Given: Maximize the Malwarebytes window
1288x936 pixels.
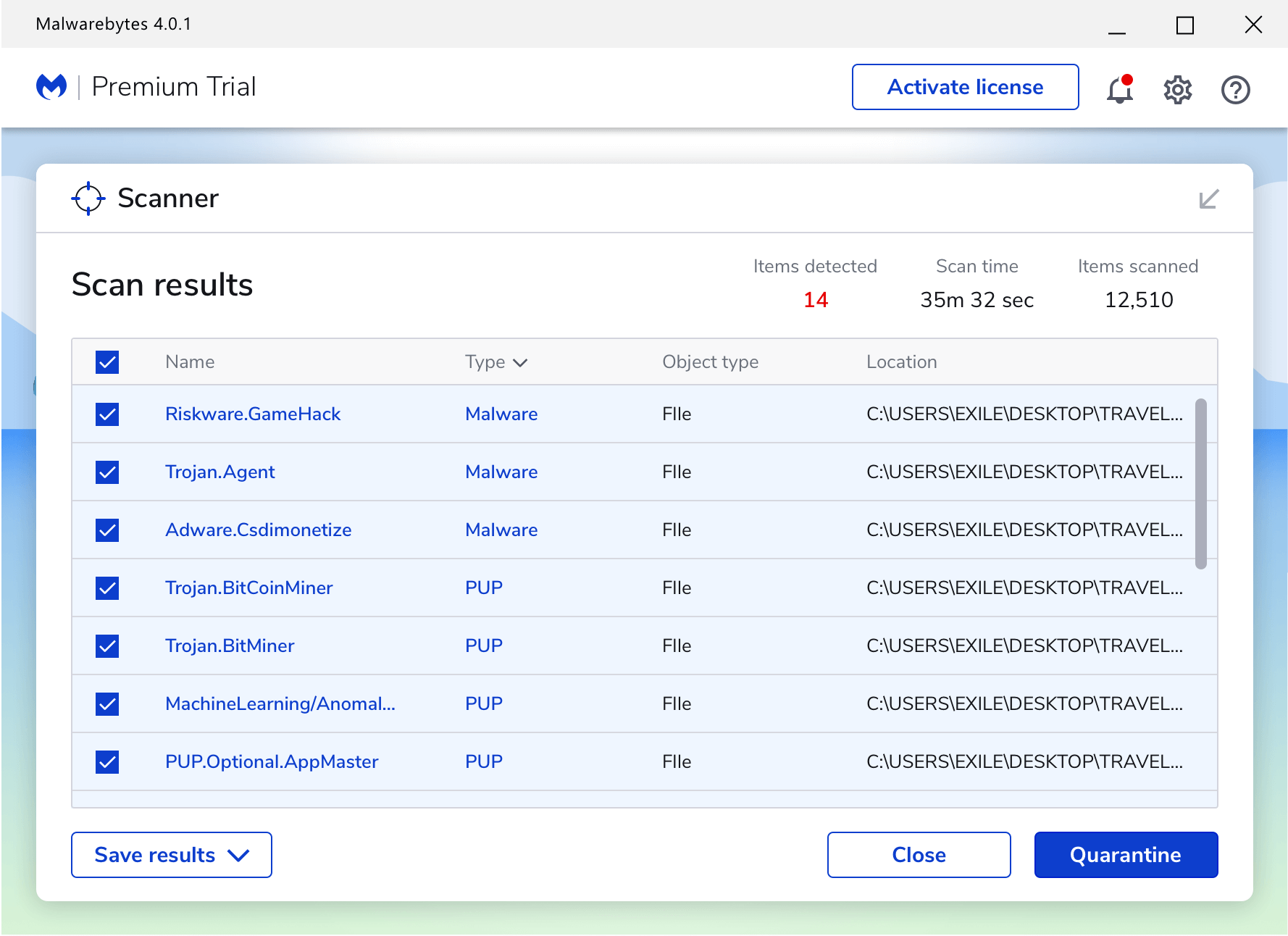Looking at the screenshot, I should [x=1185, y=25].
